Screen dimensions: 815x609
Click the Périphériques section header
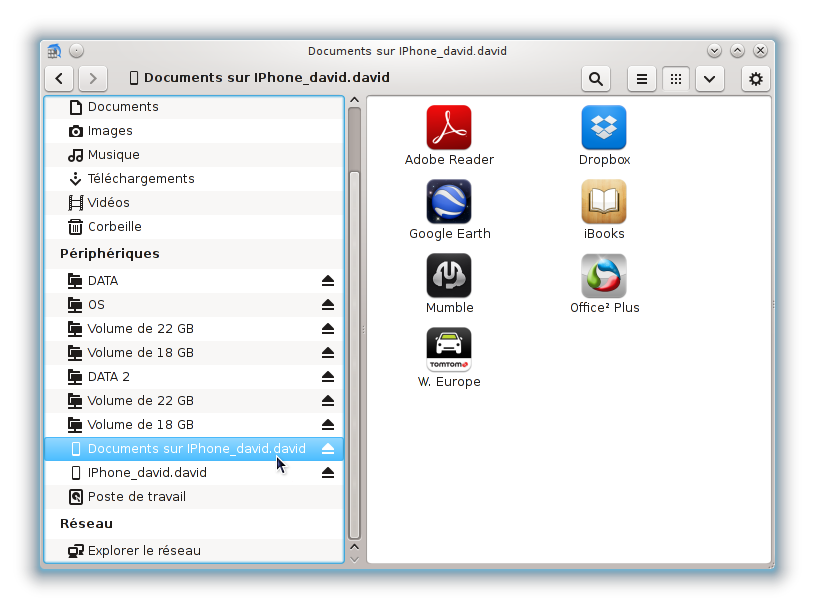point(110,254)
